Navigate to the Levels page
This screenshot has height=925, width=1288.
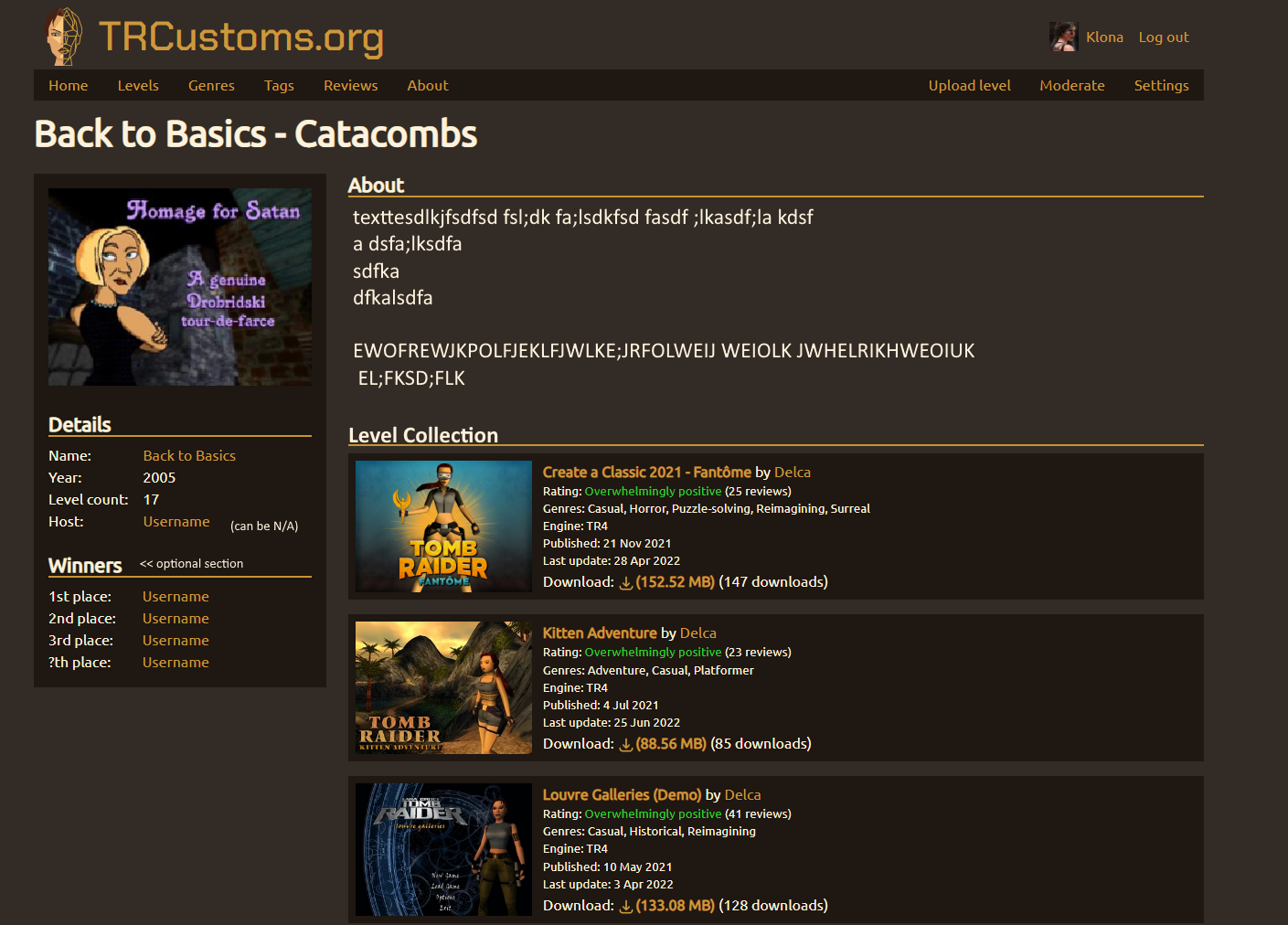point(138,85)
